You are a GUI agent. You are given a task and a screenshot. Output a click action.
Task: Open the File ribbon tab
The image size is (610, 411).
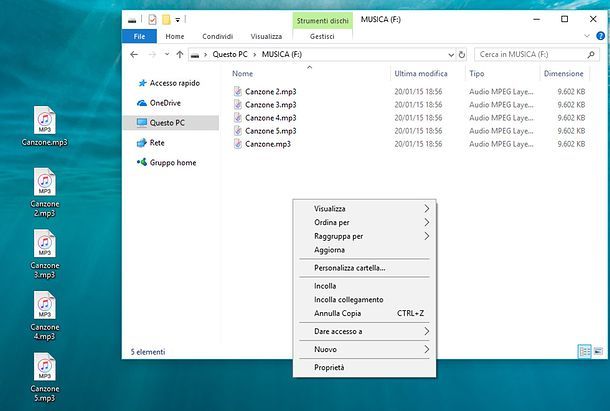(139, 36)
